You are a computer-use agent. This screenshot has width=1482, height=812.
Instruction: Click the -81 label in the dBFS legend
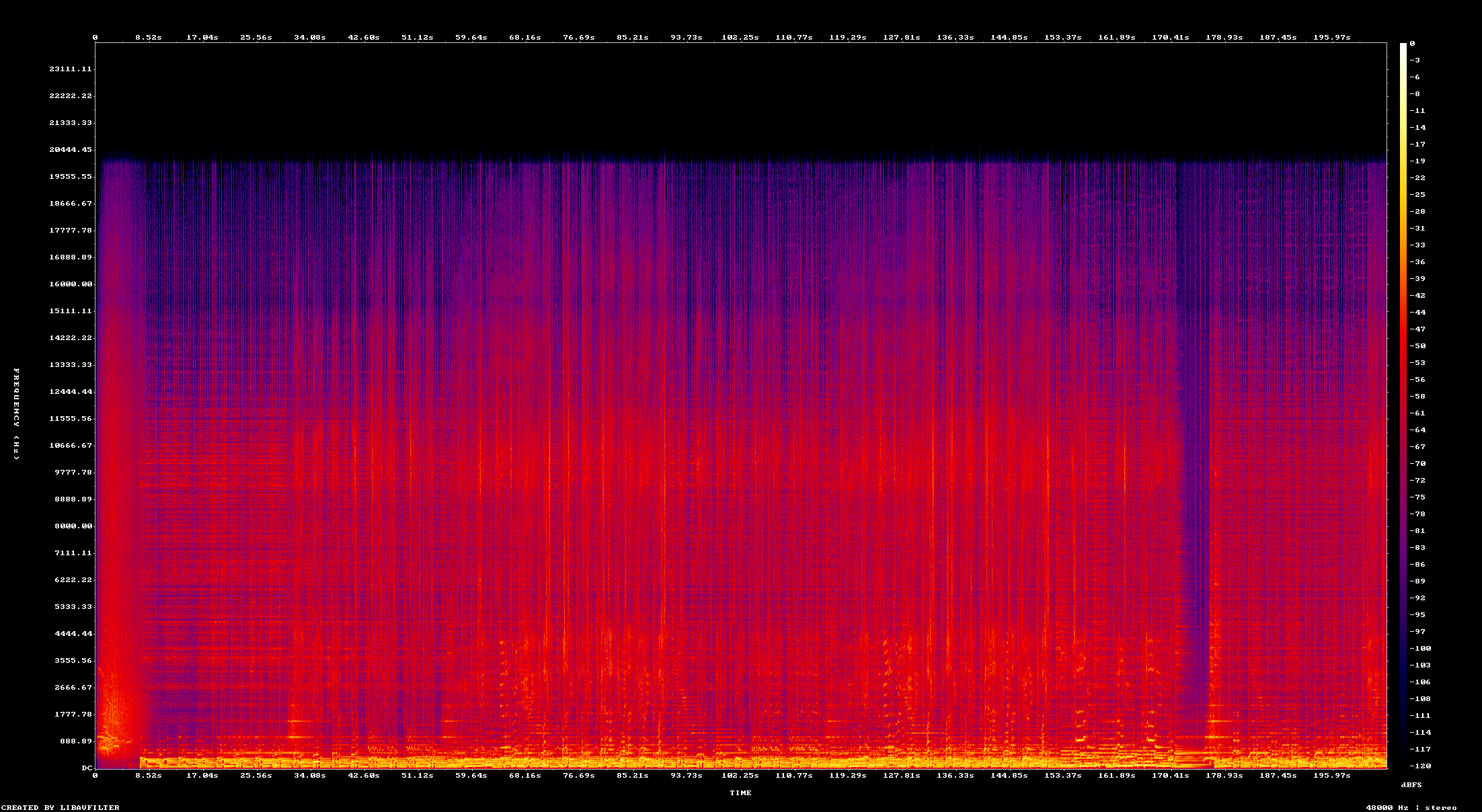(x=1417, y=531)
